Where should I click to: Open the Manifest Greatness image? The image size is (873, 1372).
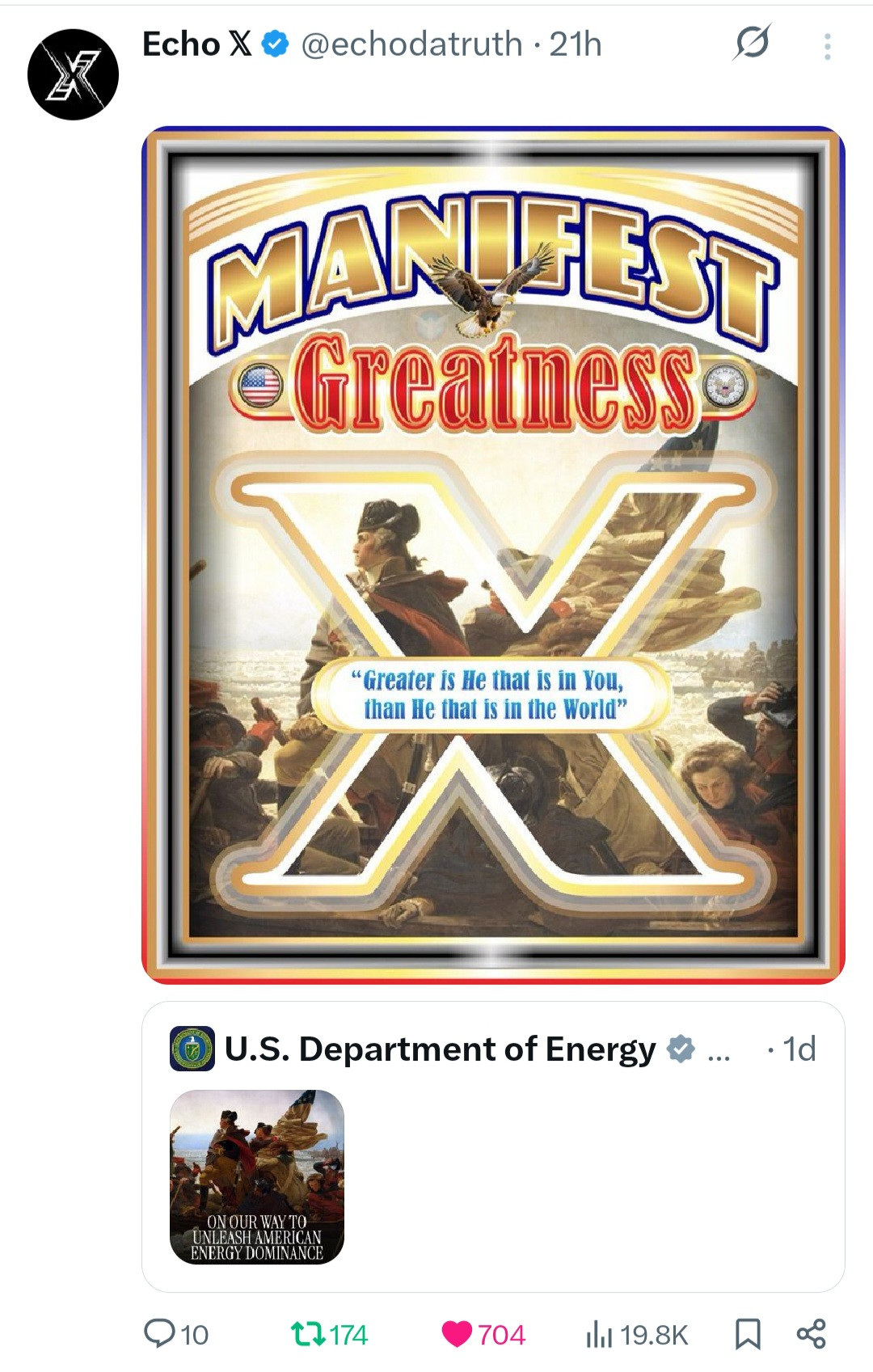(493, 555)
